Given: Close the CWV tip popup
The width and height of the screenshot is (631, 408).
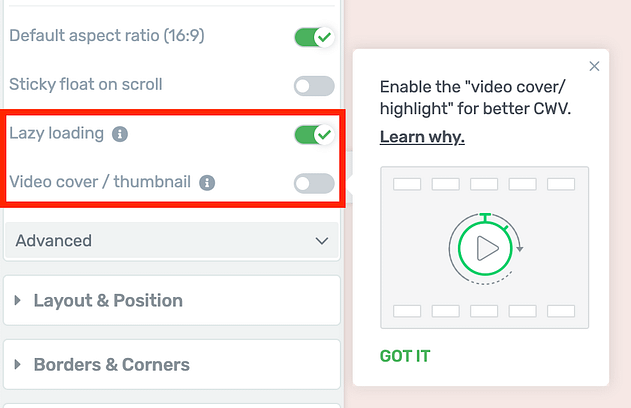Looking at the screenshot, I should tap(594, 66).
